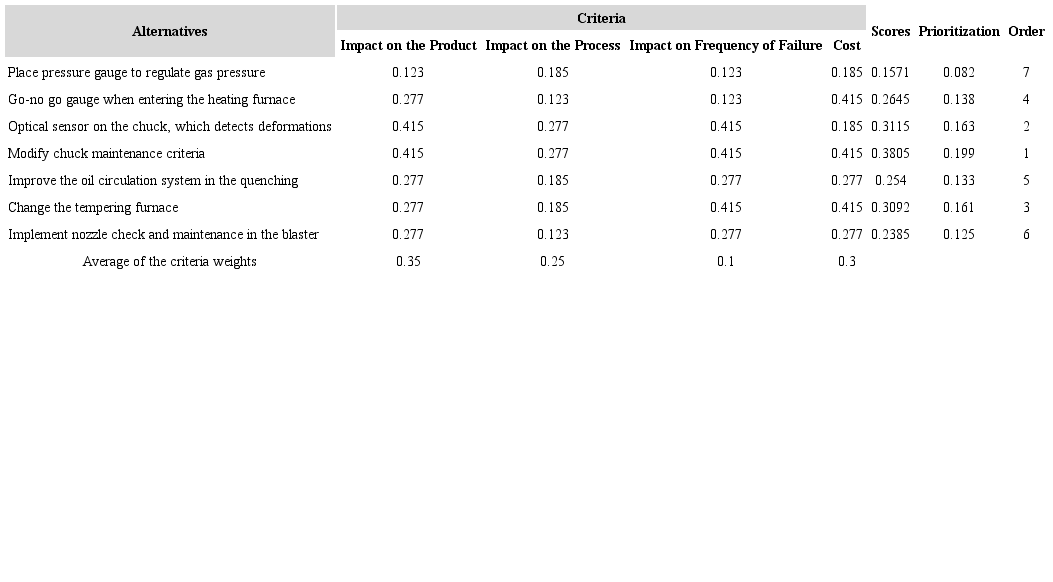This screenshot has height=582, width=1053.
Task: Click the Average of the criteria weights label
Action: [x=170, y=261]
